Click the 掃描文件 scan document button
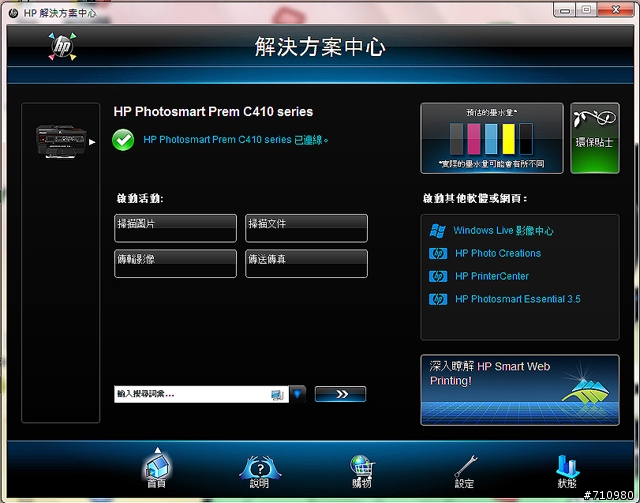This screenshot has height=503, width=640. (306, 228)
